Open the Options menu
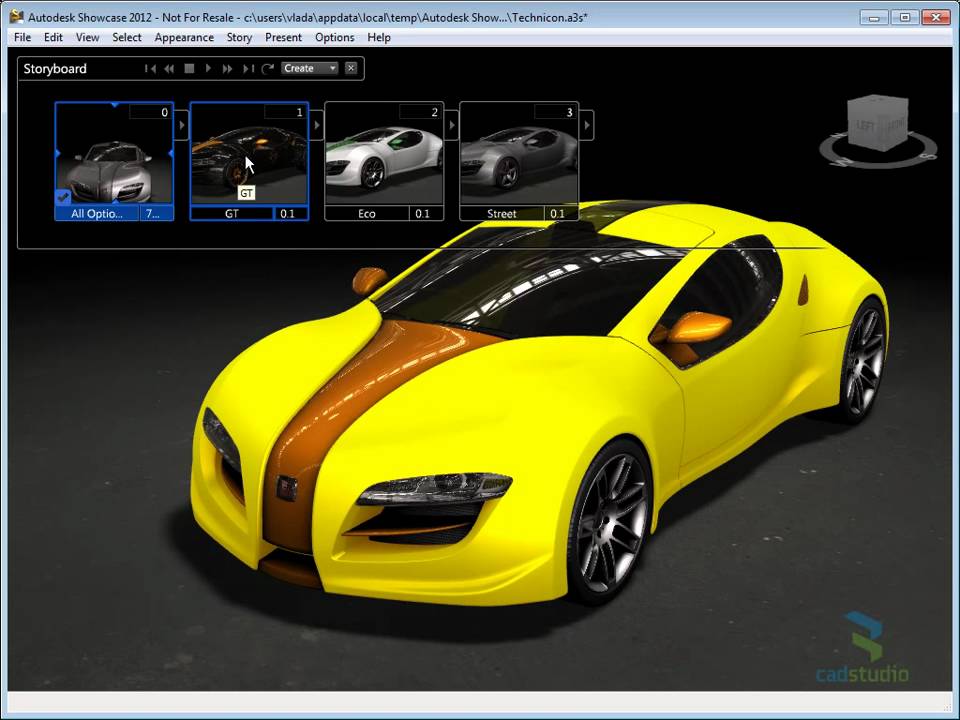The height and width of the screenshot is (720, 960). point(335,37)
